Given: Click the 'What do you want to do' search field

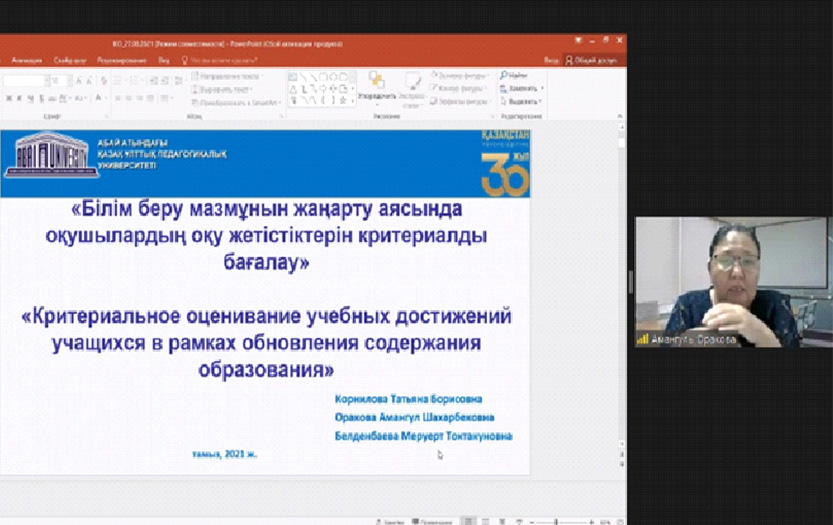Looking at the screenshot, I should pyautogui.click(x=225, y=60).
